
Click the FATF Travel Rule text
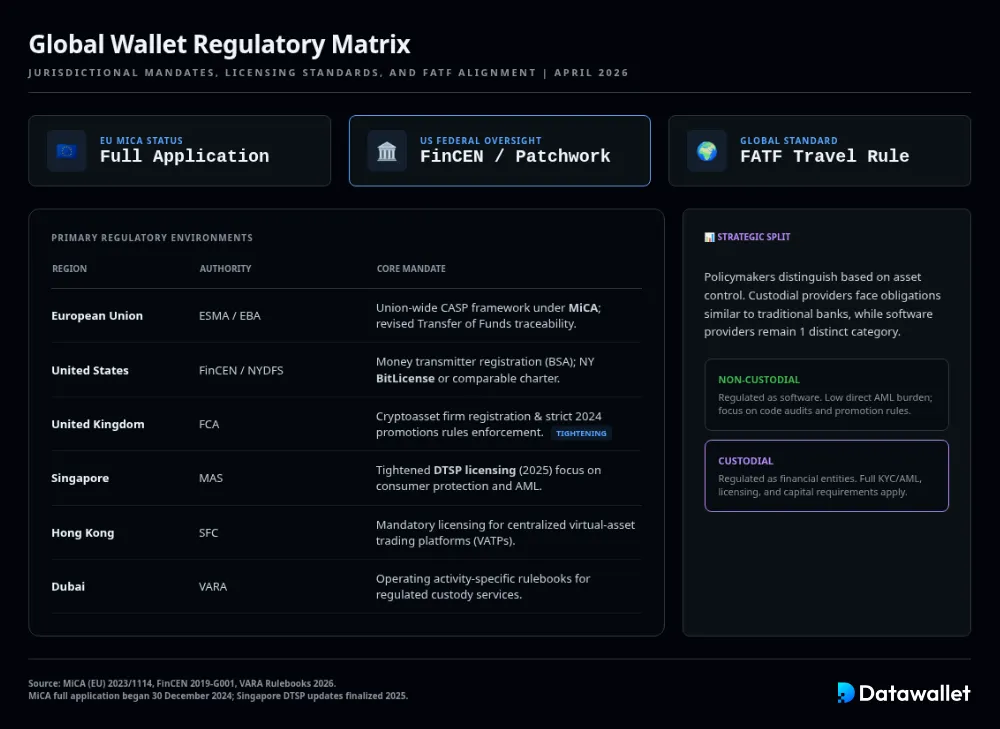click(x=825, y=156)
